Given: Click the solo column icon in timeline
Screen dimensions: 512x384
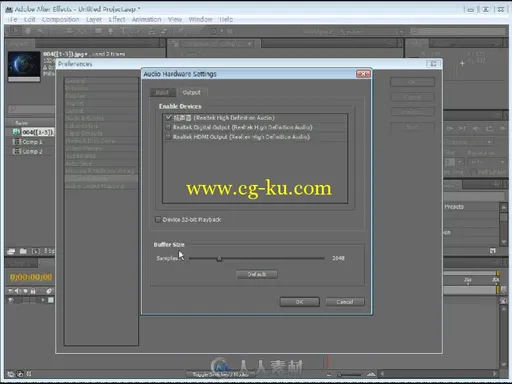Looking at the screenshot, I should pyautogui.click(x=25, y=291).
